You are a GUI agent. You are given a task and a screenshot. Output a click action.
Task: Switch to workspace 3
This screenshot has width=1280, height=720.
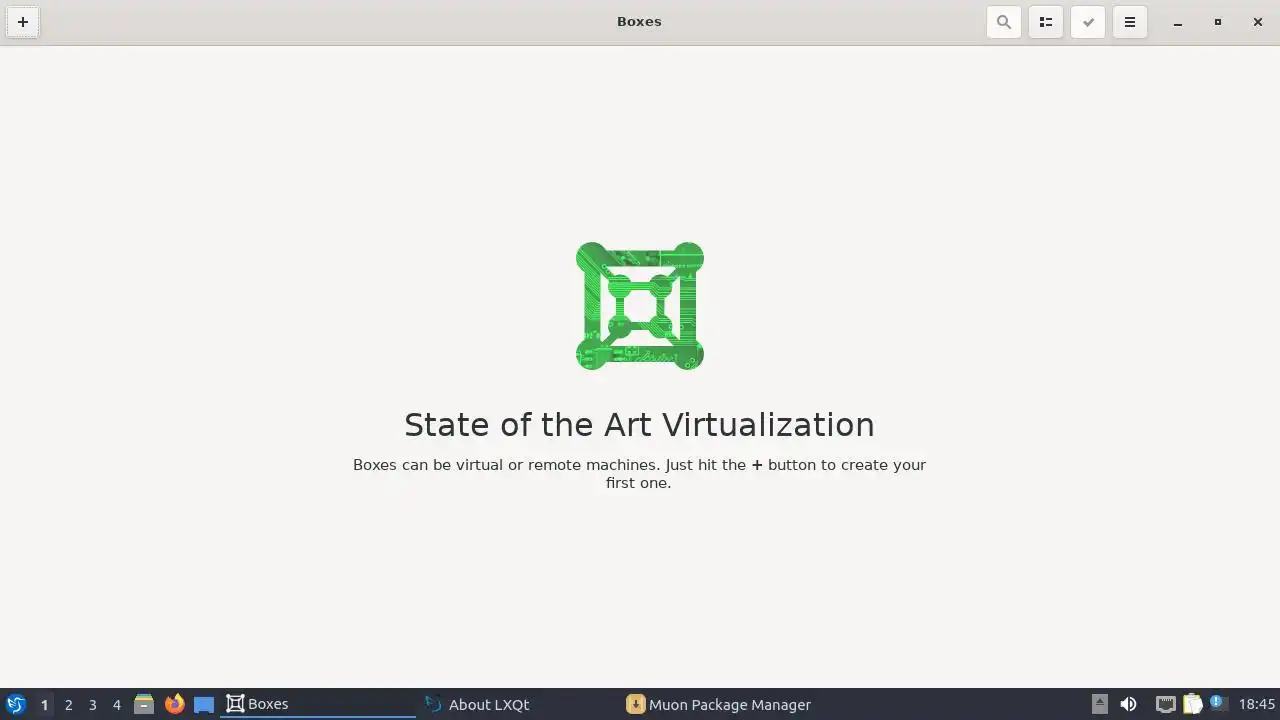click(92, 704)
